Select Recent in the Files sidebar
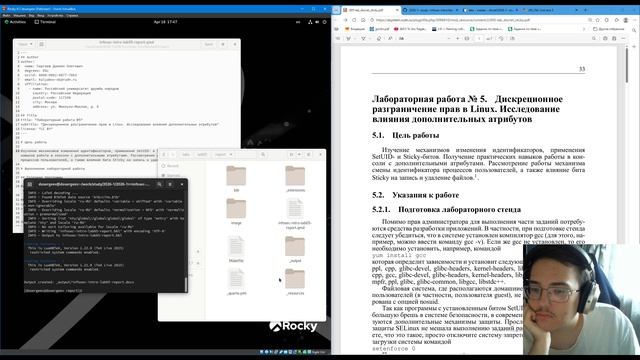Screen dimensions: 640x360 [171, 166]
